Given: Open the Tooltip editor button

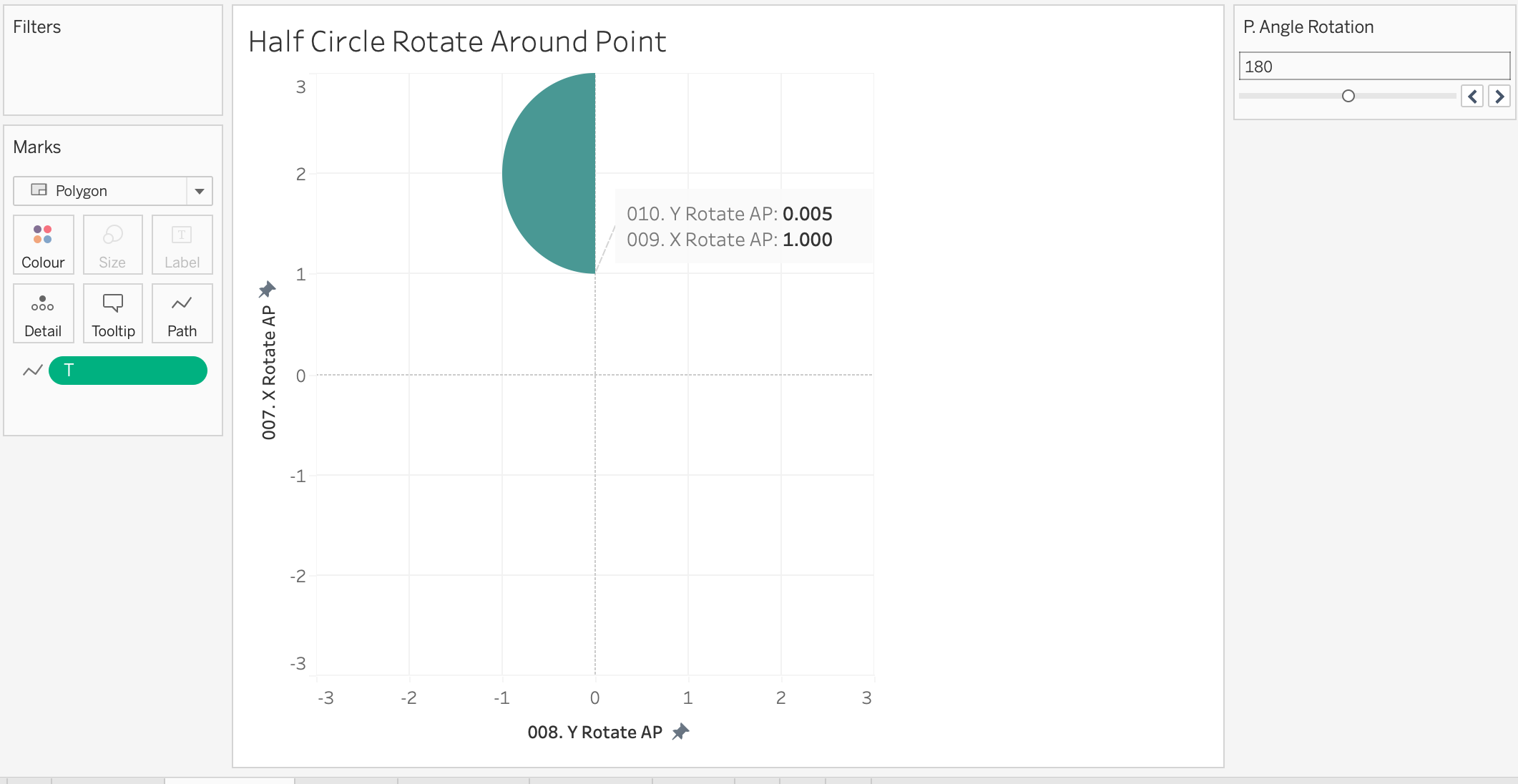Looking at the screenshot, I should pyautogui.click(x=112, y=313).
